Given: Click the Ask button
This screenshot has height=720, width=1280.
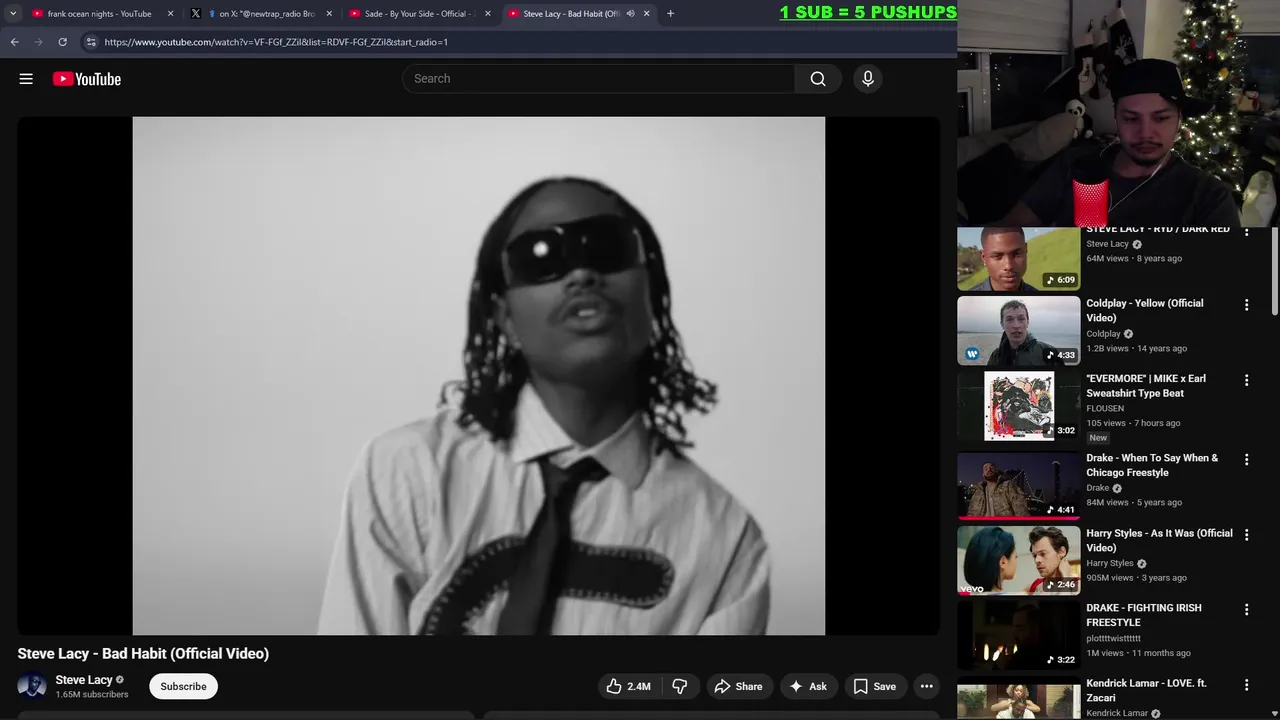Looking at the screenshot, I should tap(808, 686).
